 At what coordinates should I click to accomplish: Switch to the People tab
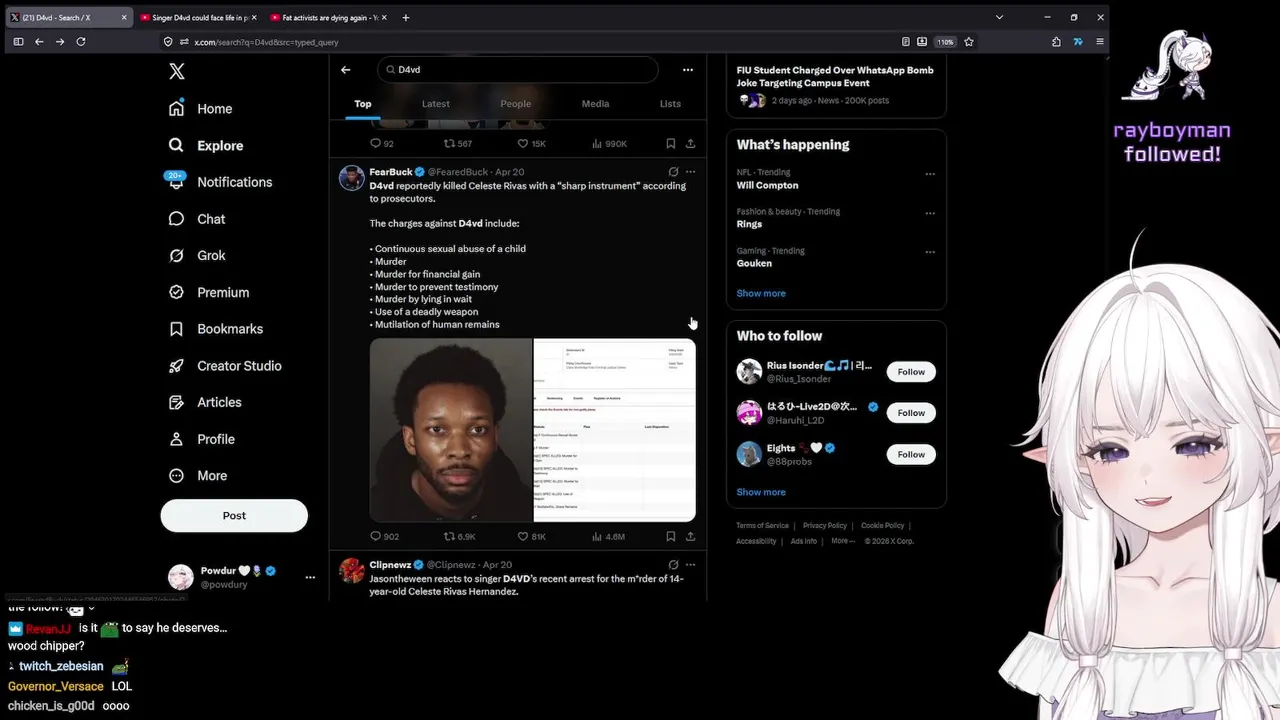[516, 104]
